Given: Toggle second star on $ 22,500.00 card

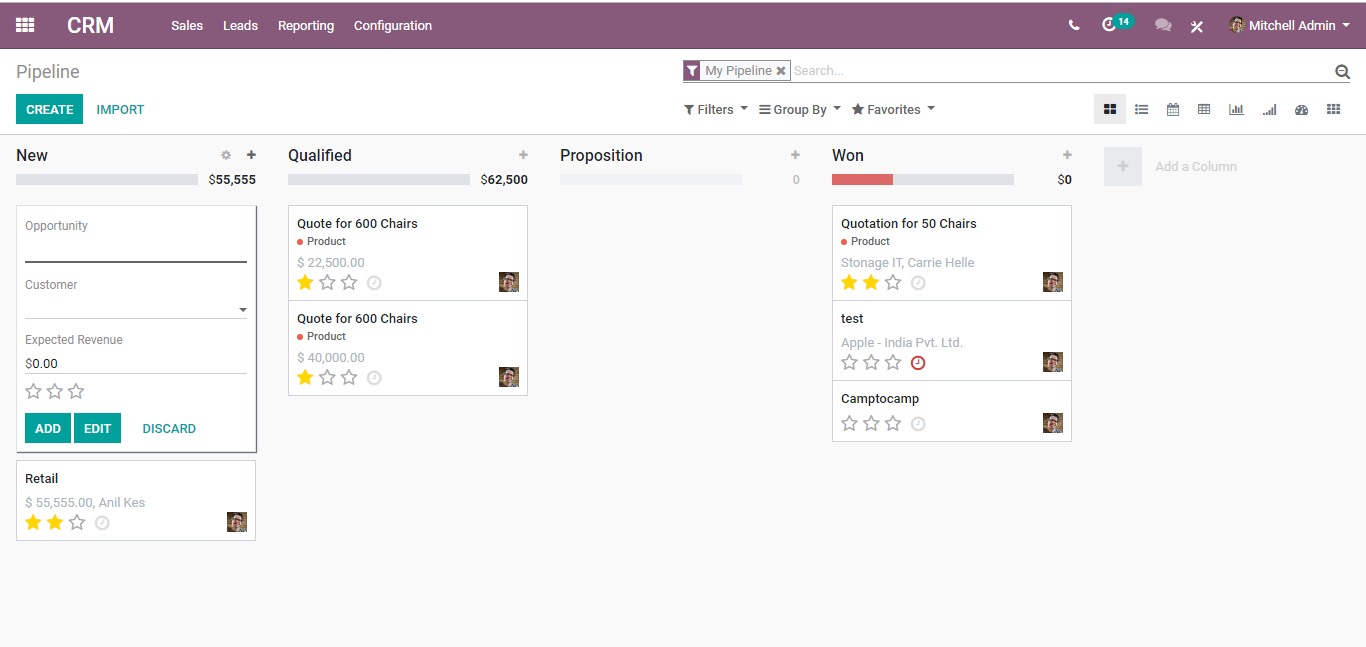Looking at the screenshot, I should coord(327,282).
